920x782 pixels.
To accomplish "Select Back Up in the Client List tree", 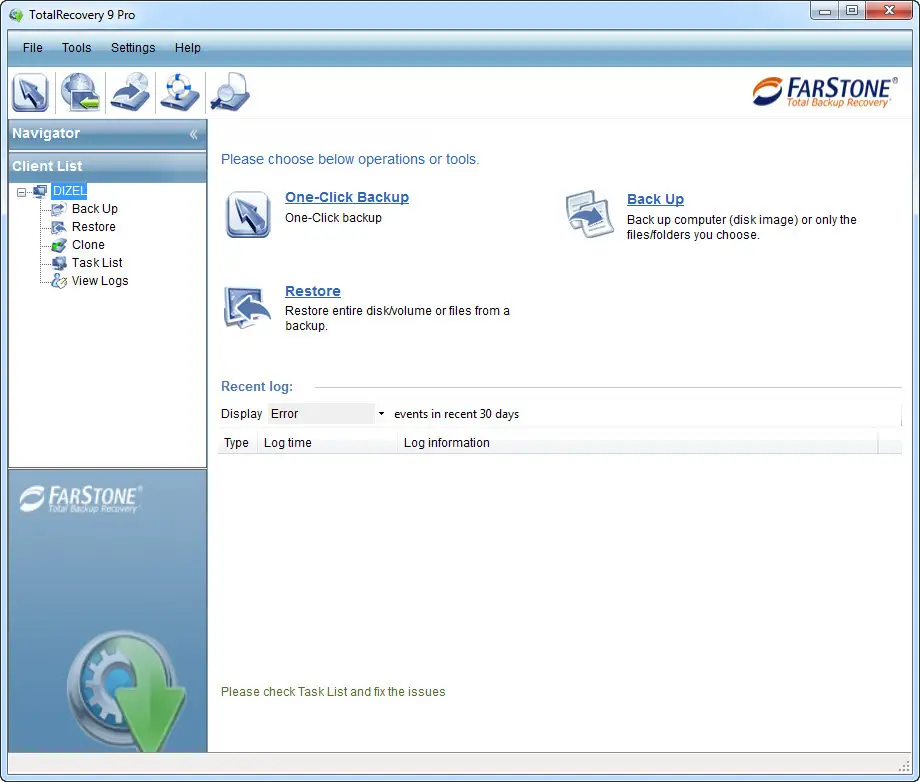I will coord(94,209).
